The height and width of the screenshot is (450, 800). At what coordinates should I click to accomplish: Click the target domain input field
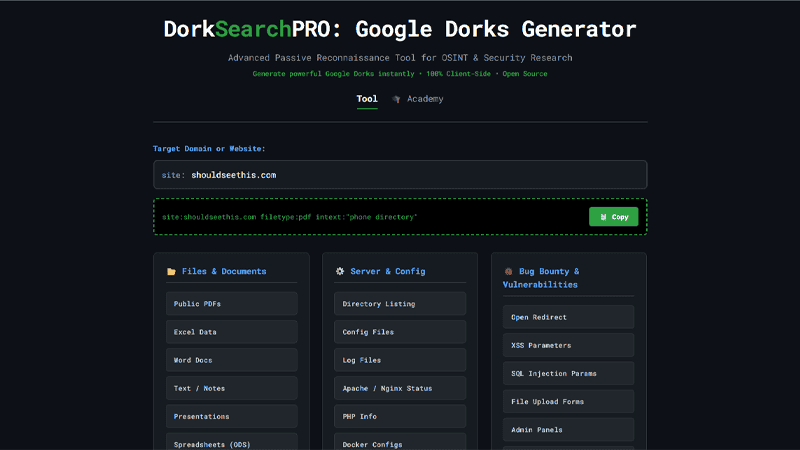400,174
